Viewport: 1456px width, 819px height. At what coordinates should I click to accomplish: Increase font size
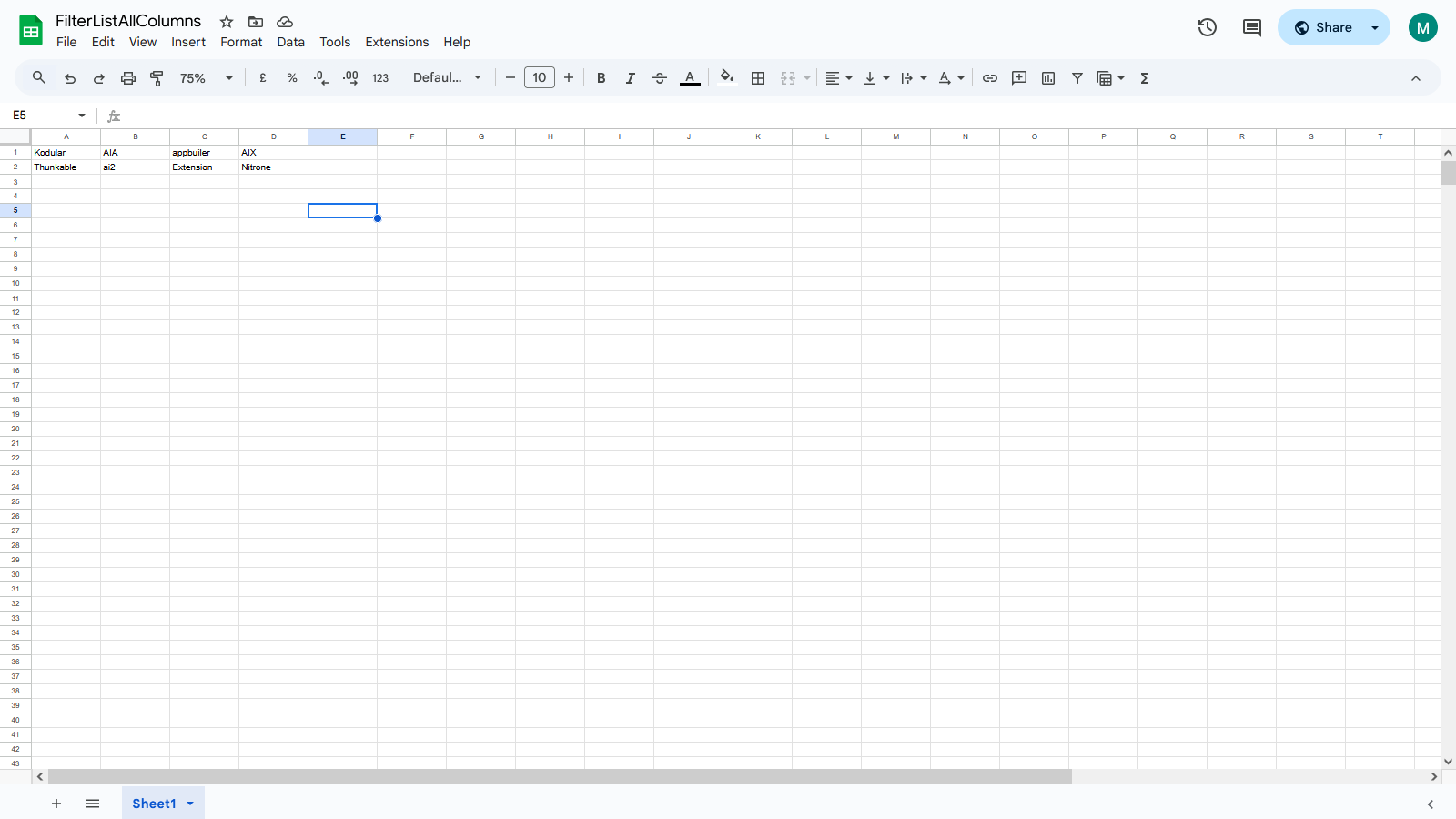(569, 78)
